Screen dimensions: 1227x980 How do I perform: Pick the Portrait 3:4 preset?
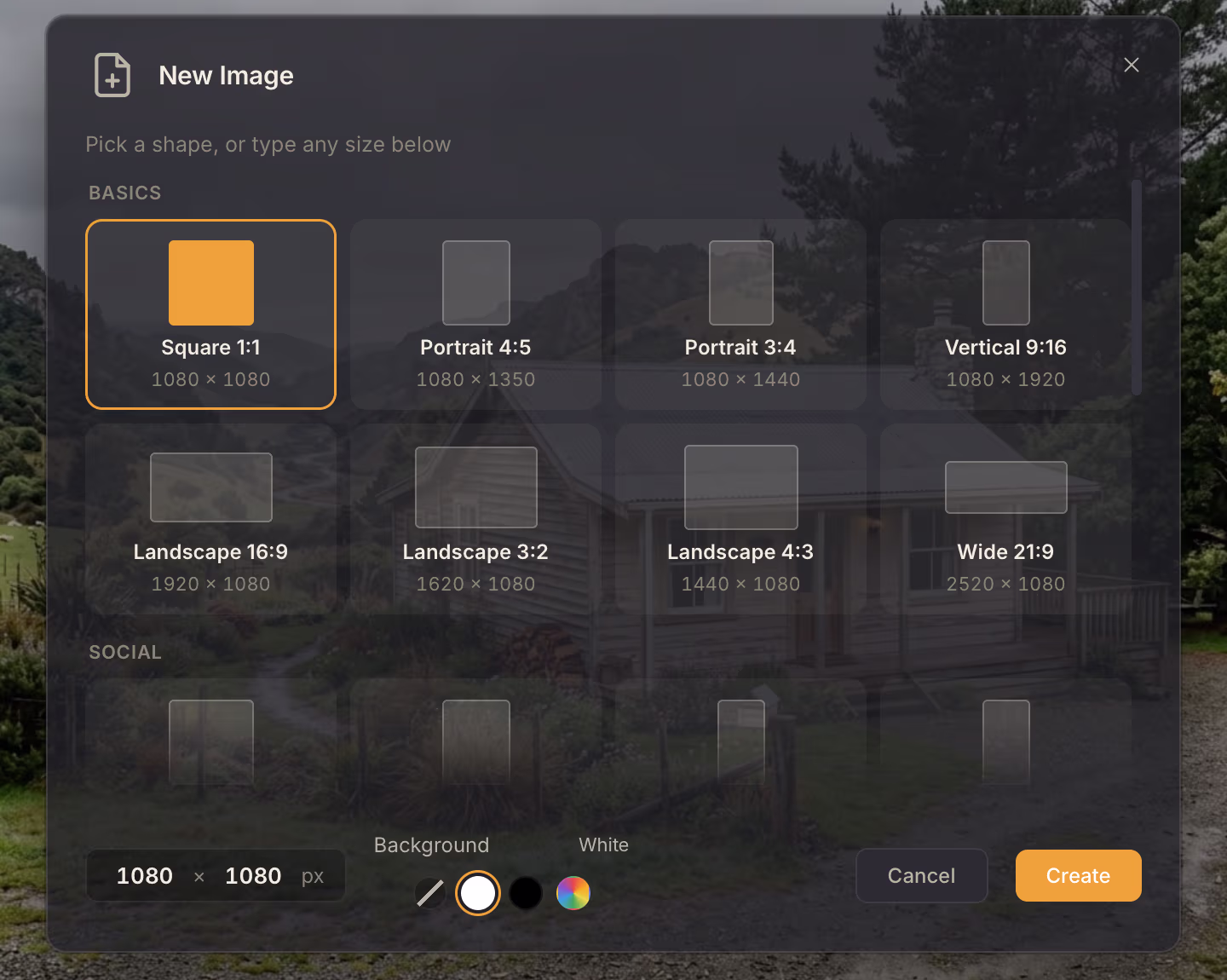coord(740,314)
